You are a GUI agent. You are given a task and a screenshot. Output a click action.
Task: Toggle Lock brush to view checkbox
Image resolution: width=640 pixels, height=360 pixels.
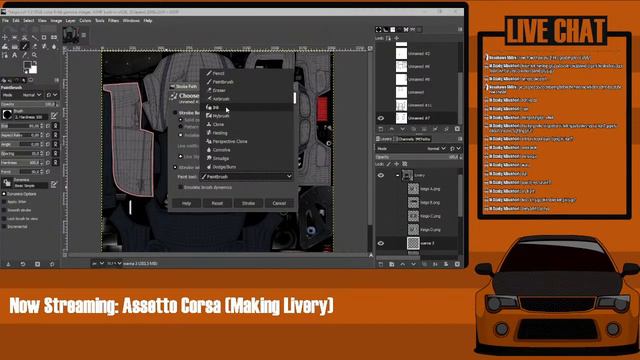click(4, 218)
